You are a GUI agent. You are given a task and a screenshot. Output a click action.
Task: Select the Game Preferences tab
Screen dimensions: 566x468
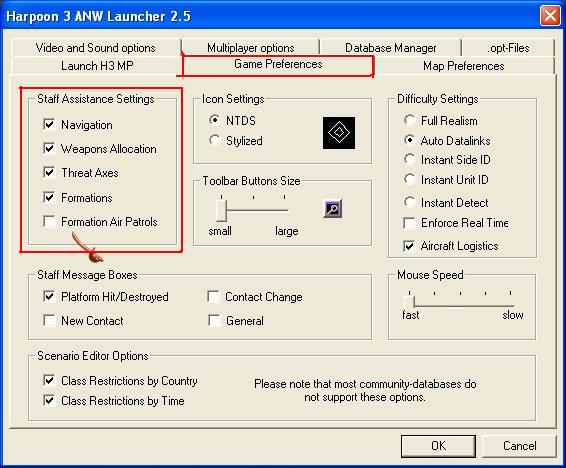click(278, 65)
